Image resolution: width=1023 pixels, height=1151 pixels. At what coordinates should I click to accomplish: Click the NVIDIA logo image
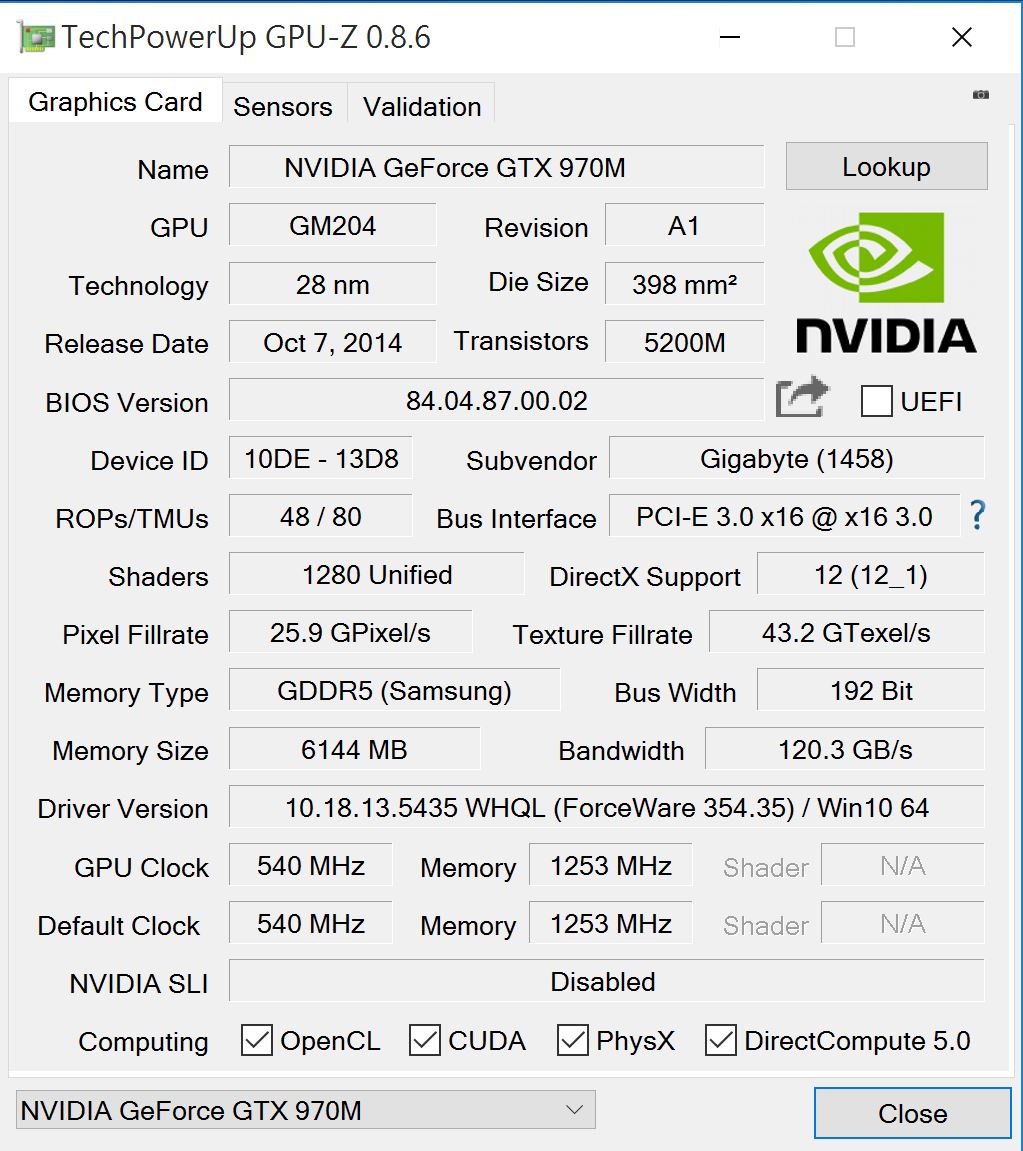(886, 283)
